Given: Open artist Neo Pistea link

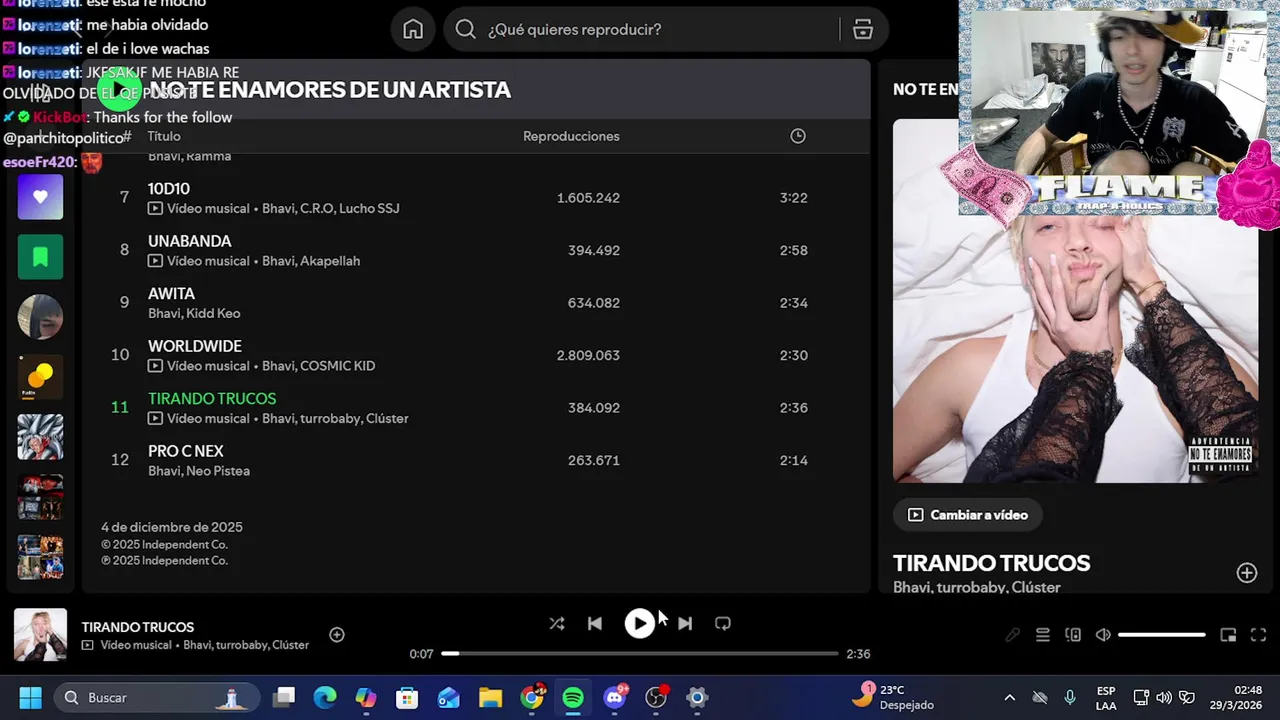Looking at the screenshot, I should click(x=217, y=471).
